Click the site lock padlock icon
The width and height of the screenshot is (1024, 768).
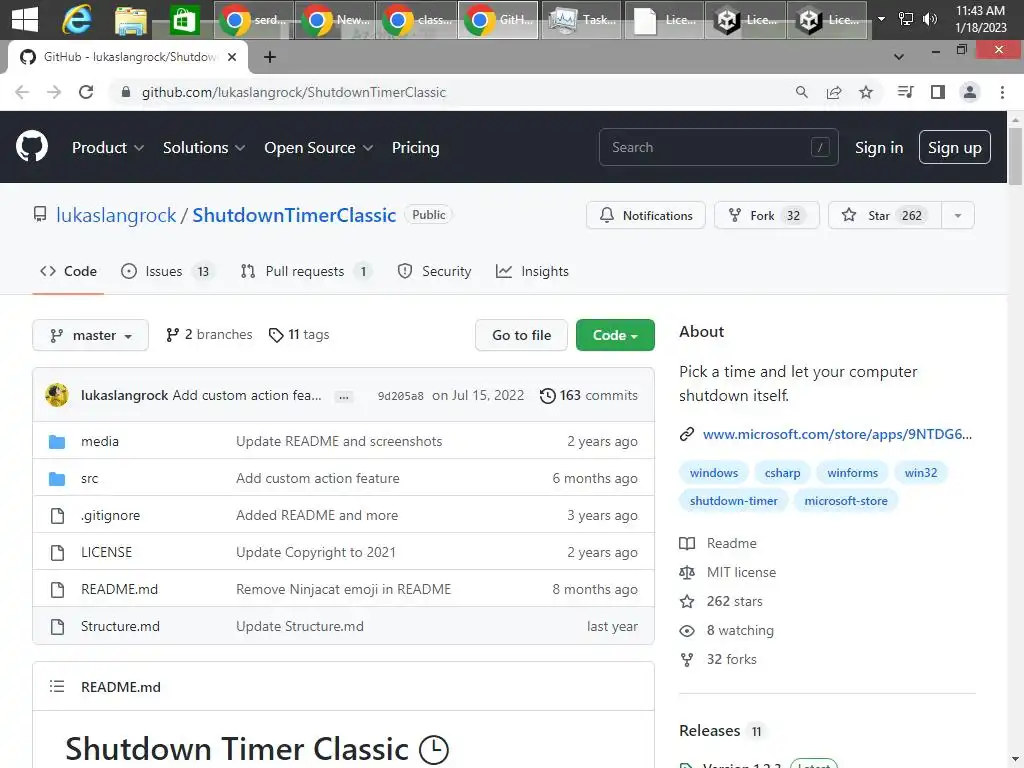point(126,92)
